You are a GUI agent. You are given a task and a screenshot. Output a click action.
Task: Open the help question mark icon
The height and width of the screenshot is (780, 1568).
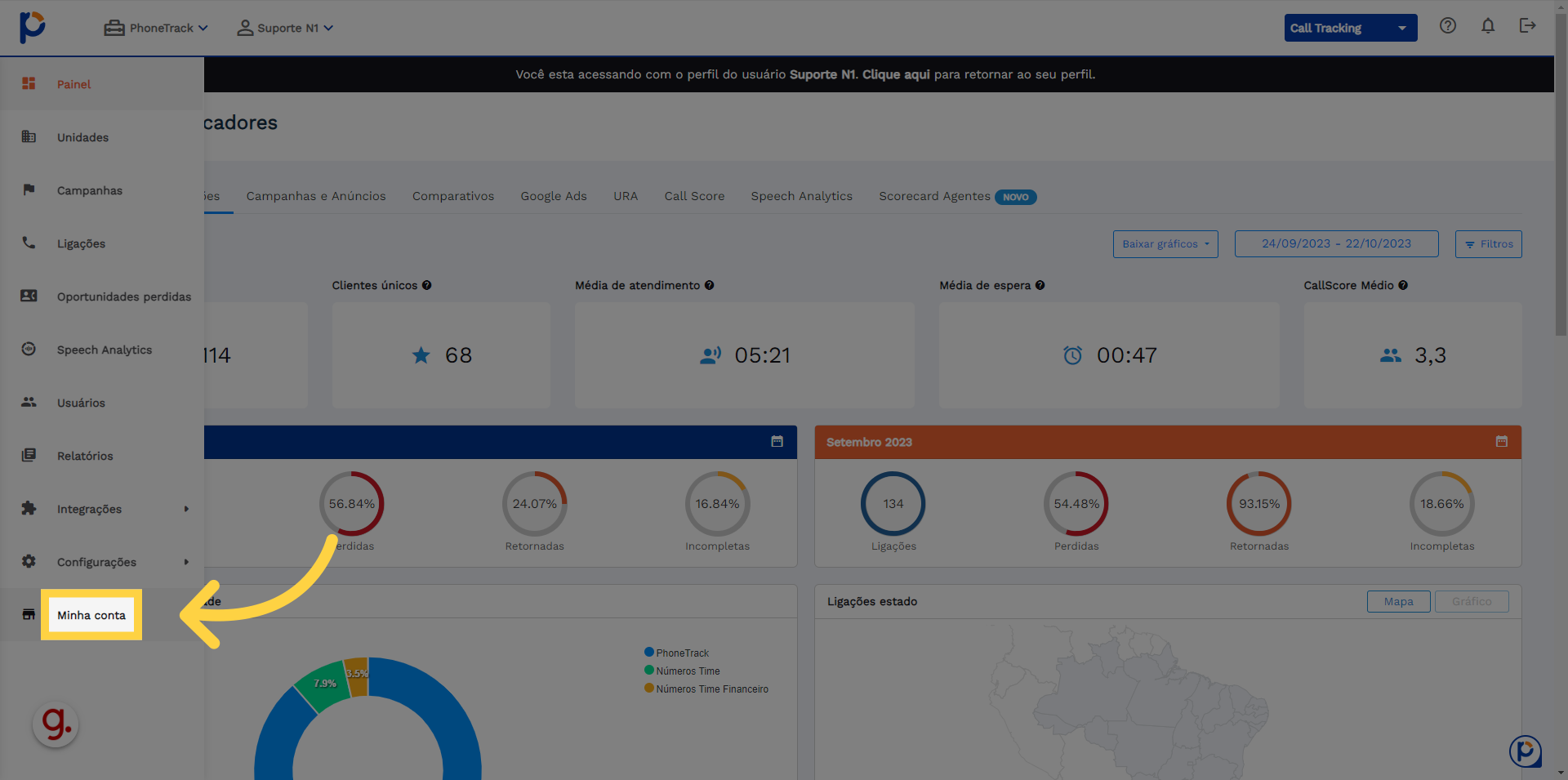[x=1448, y=26]
